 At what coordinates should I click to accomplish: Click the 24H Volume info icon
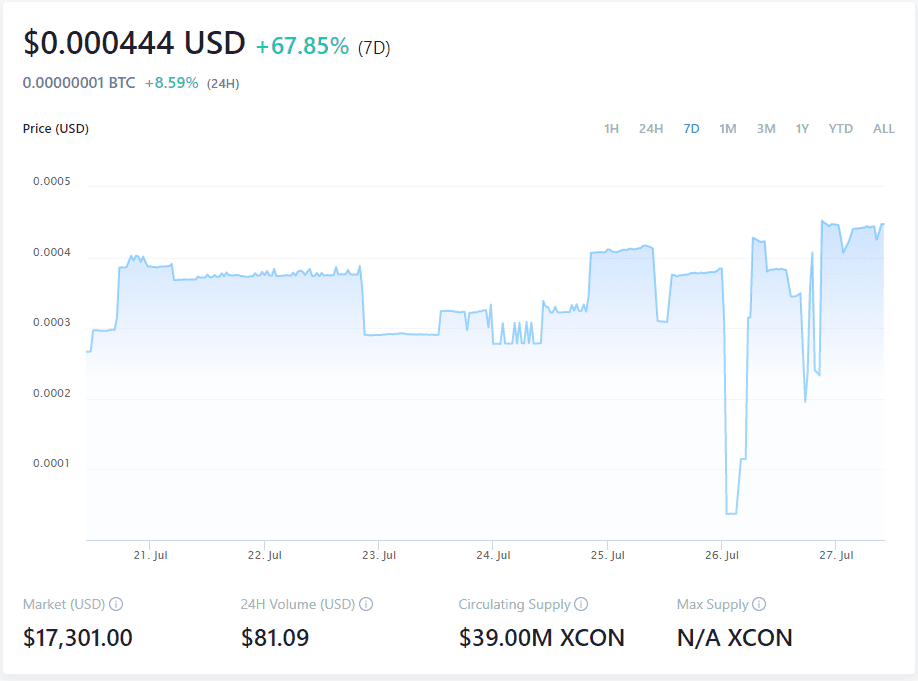[366, 604]
